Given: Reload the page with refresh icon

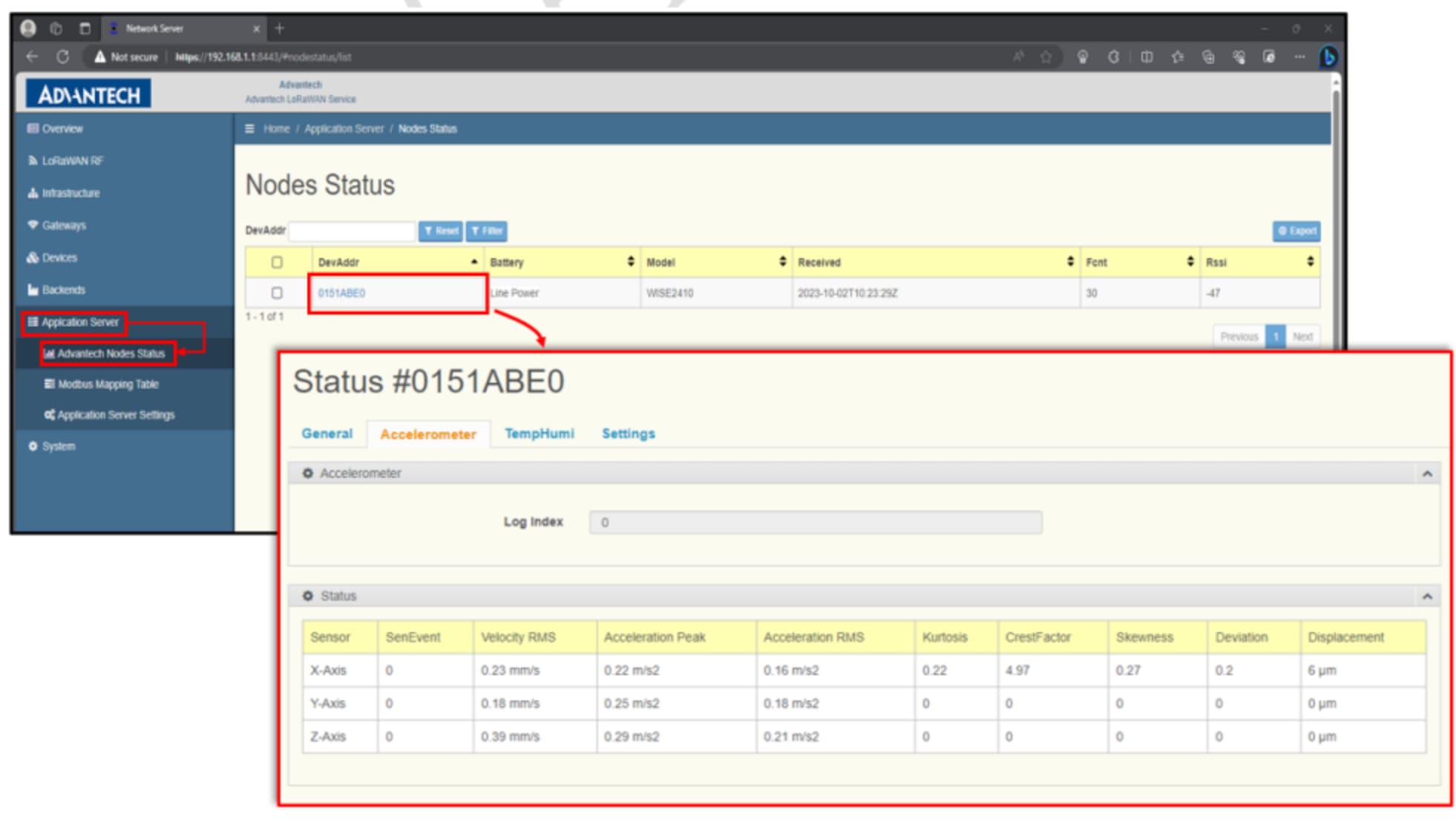Looking at the screenshot, I should pyautogui.click(x=62, y=56).
